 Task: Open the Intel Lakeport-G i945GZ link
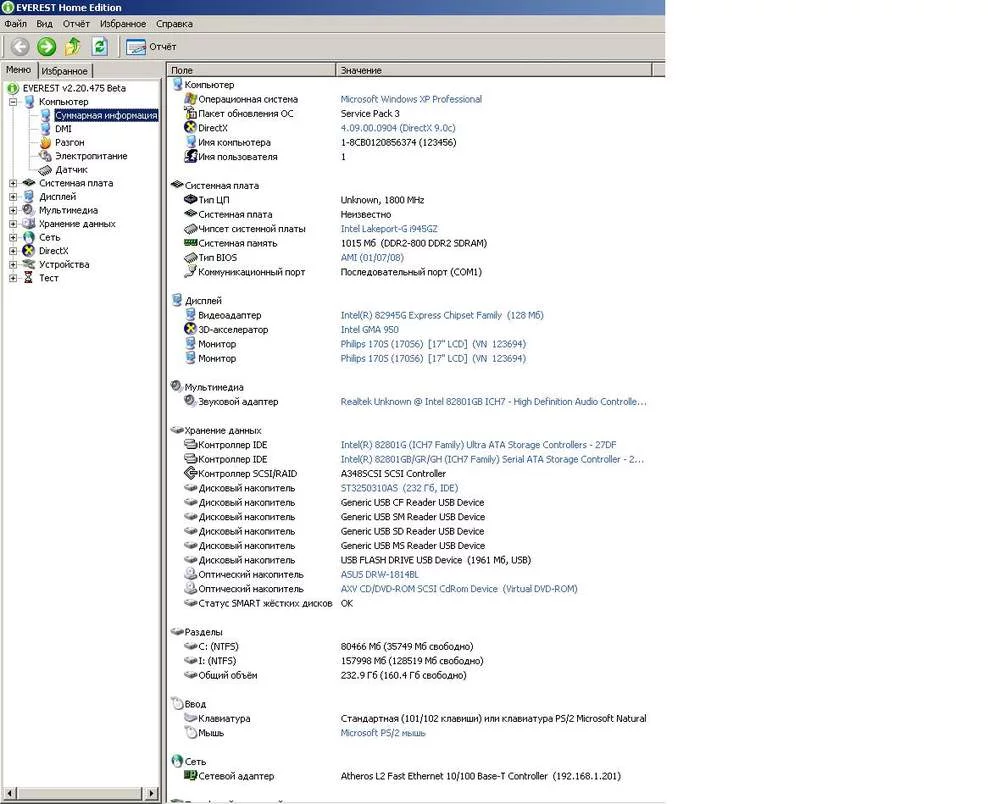[388, 229]
